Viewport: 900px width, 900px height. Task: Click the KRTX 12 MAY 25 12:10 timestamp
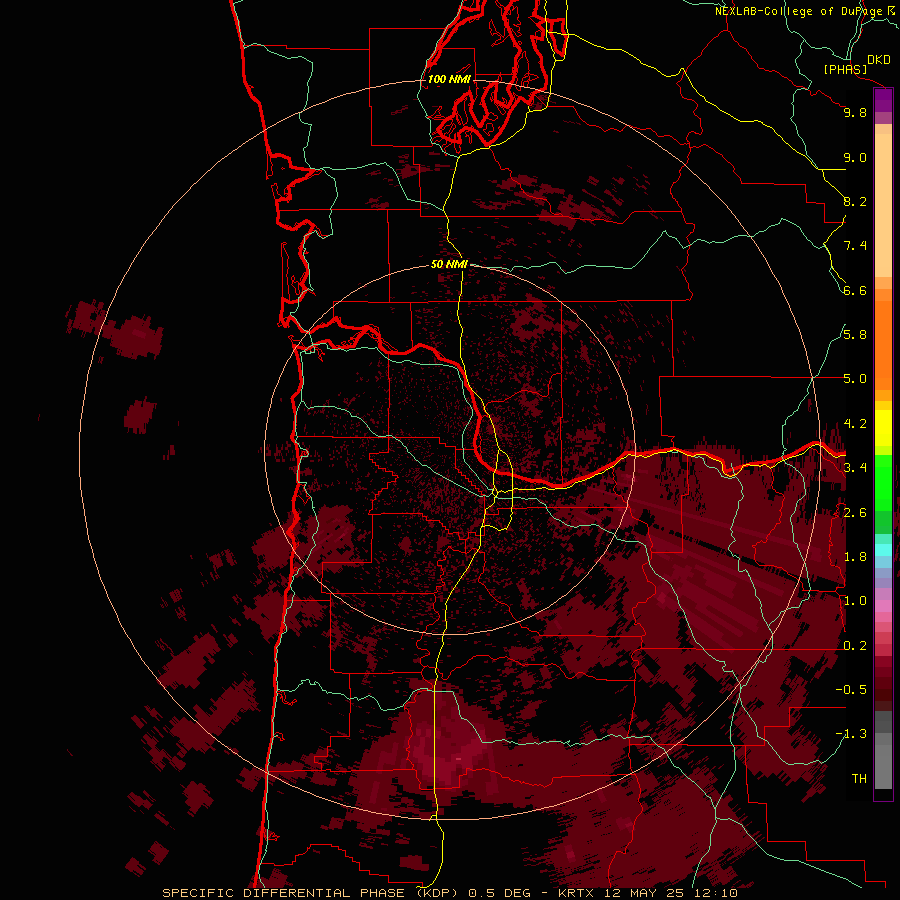[x=647, y=893]
